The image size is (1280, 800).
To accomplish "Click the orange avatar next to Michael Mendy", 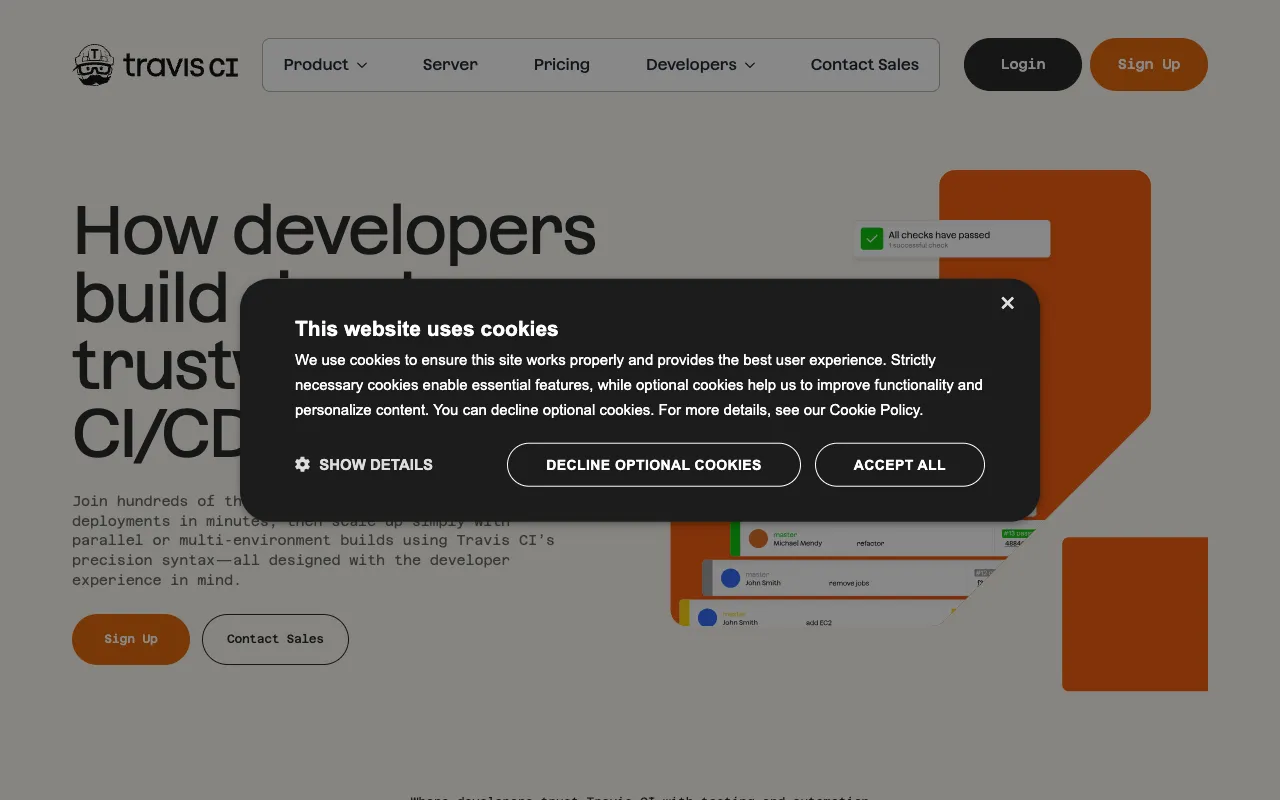I will pyautogui.click(x=758, y=538).
